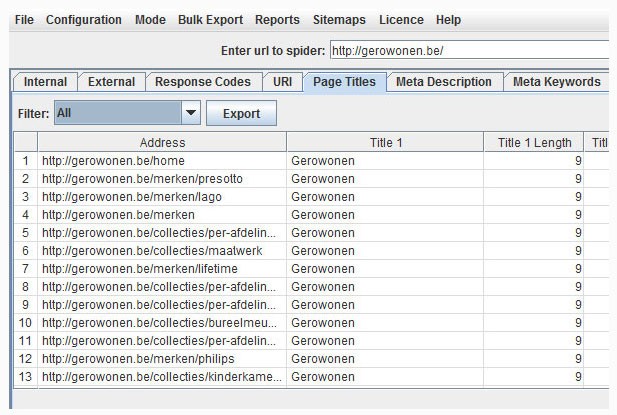Screen dimensions: 617x415
Task: Open the Reports menu
Action: pyautogui.click(x=277, y=20)
